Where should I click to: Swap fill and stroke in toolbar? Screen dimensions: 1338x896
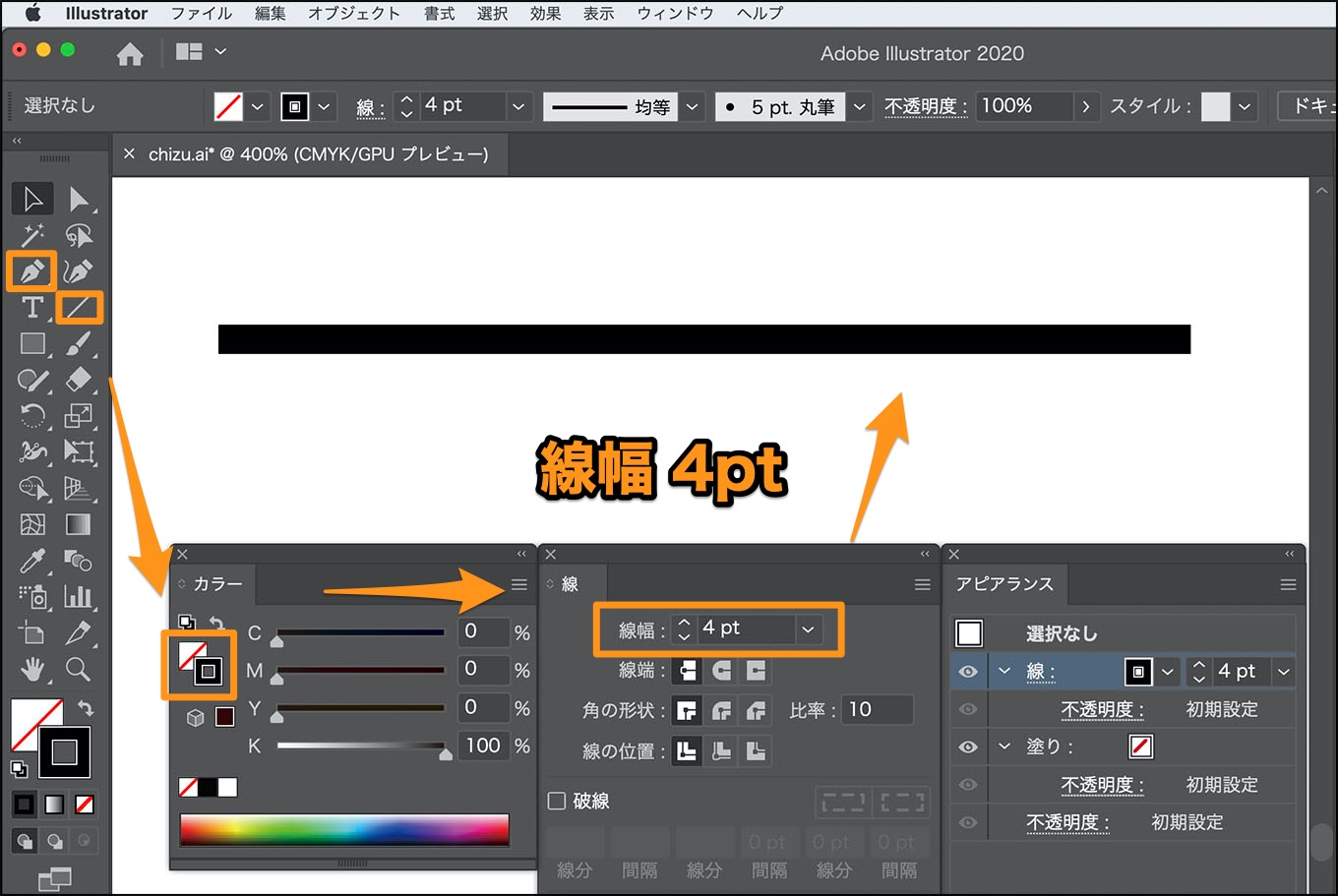pyautogui.click(x=86, y=707)
